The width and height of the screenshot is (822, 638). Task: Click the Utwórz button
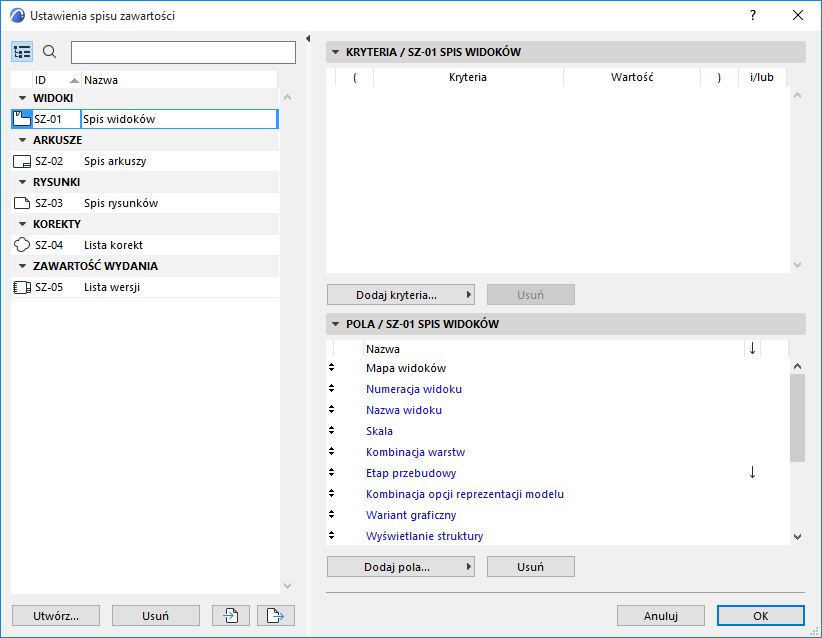click(55, 616)
